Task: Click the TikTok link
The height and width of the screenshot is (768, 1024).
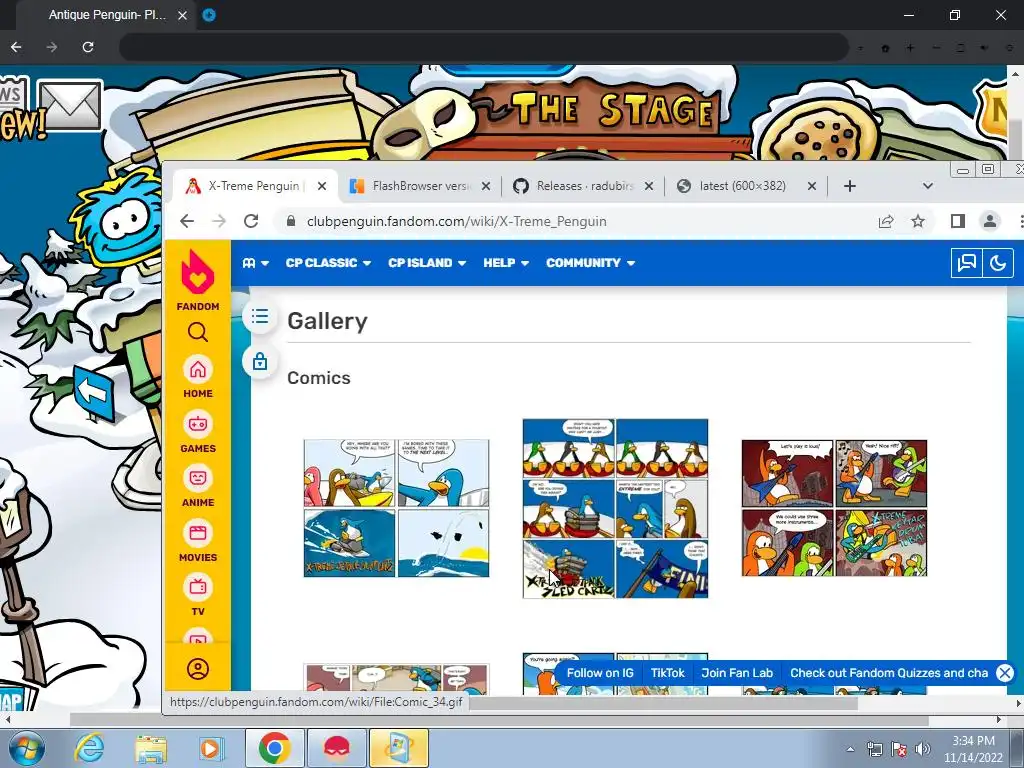Action: tap(667, 673)
